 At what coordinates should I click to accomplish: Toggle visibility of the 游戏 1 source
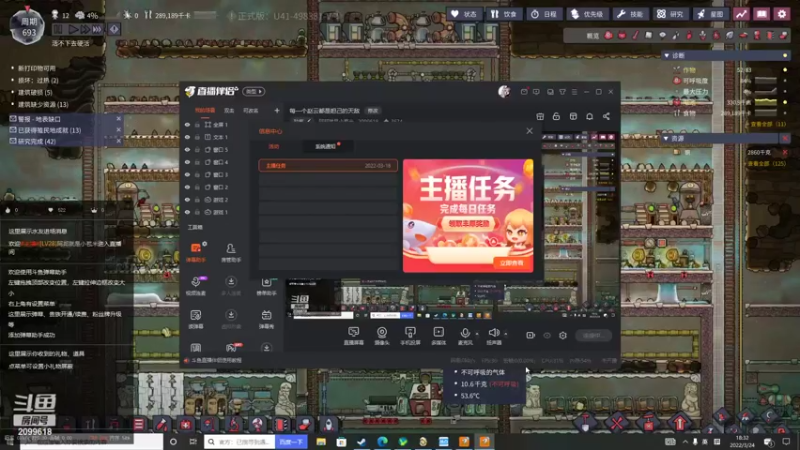pyautogui.click(x=187, y=212)
